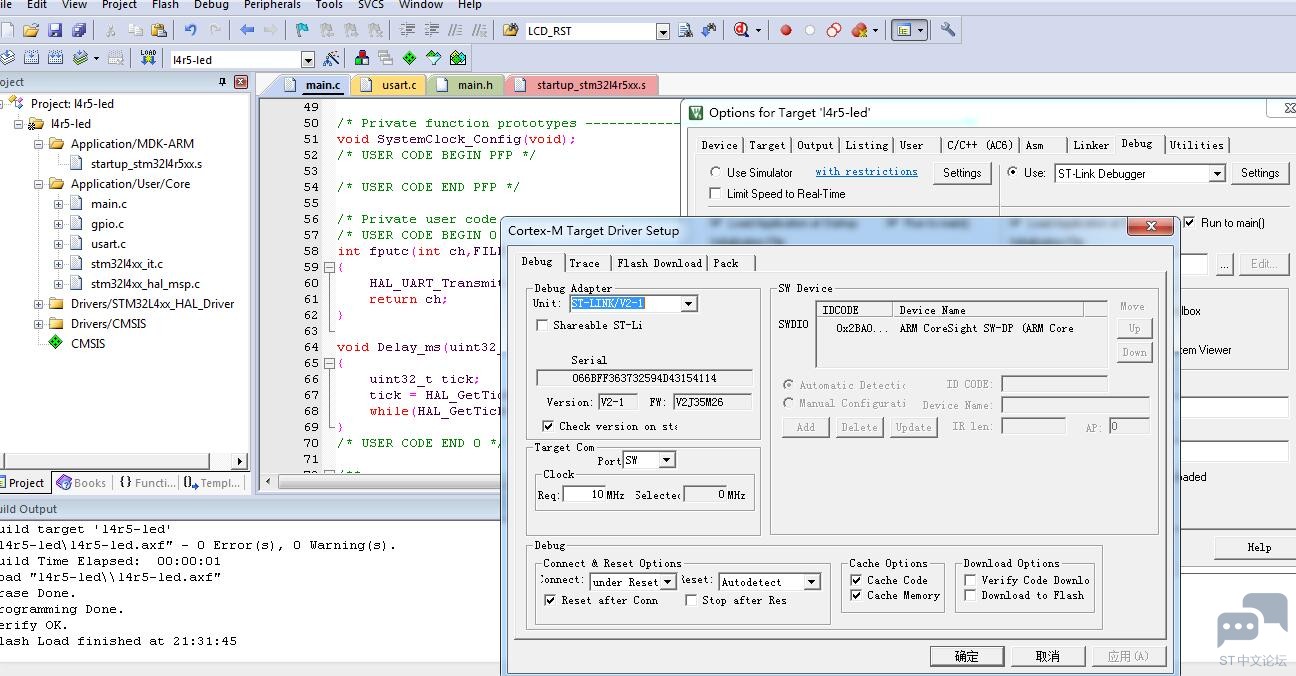Open the Flash menu
Viewport: 1296px width, 676px height.
[165, 5]
